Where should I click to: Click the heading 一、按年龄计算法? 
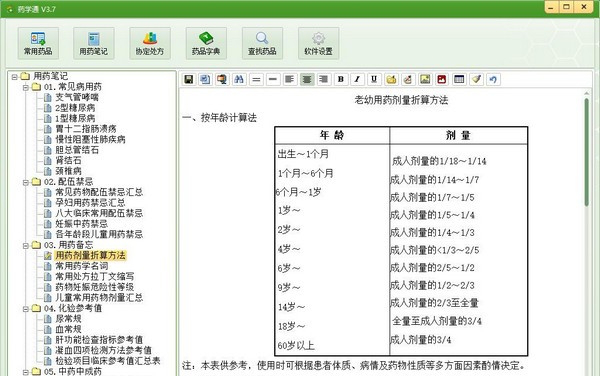[219, 118]
